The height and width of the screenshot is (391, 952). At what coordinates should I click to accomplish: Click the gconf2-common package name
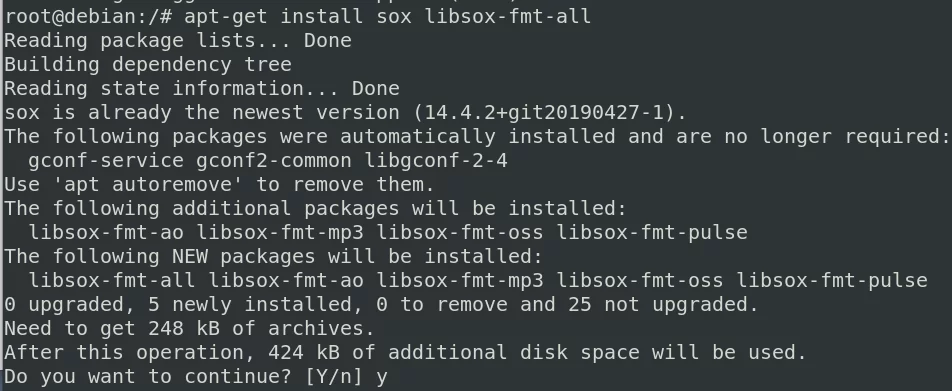point(274,160)
